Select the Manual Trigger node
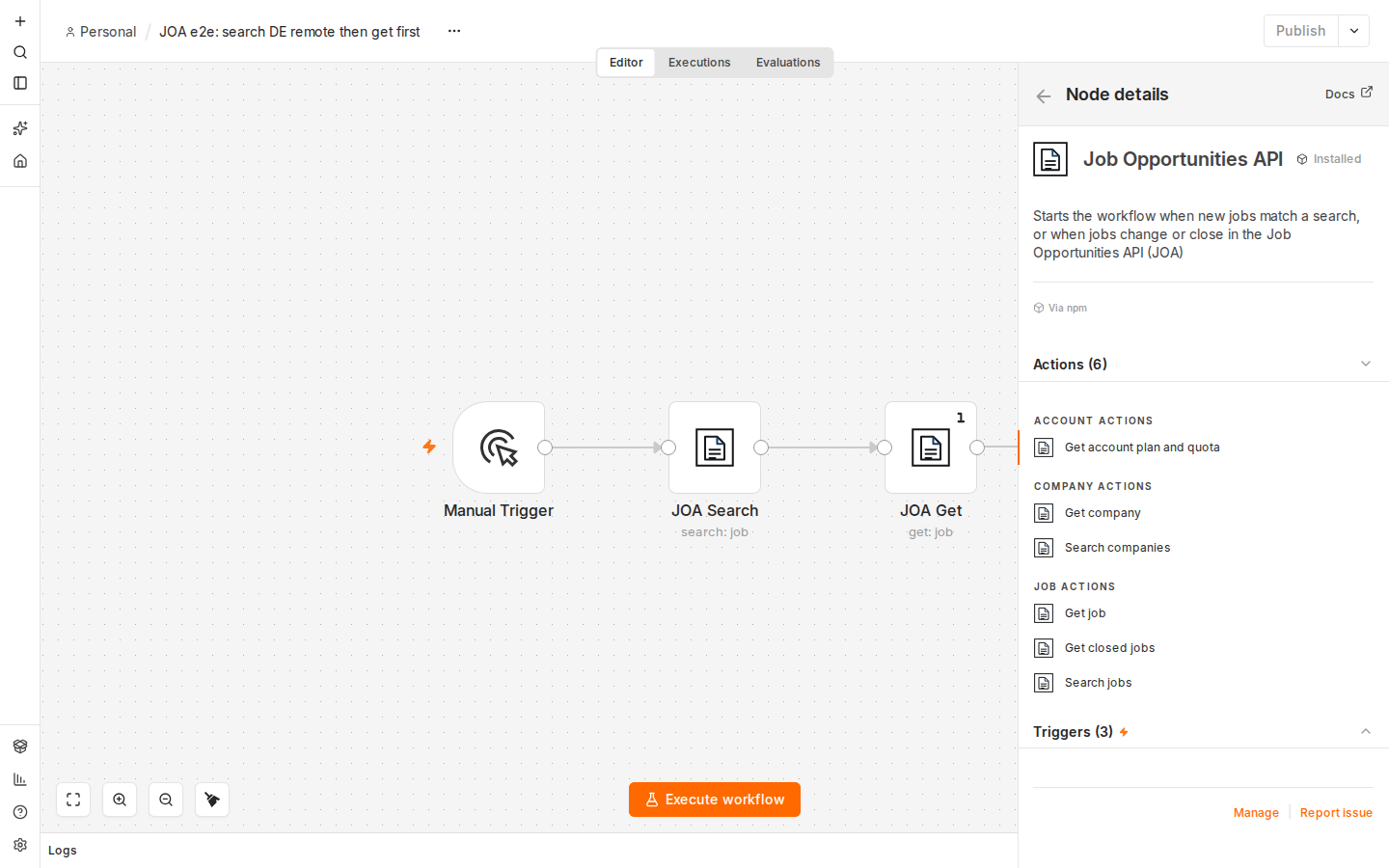The height and width of the screenshot is (868, 1389). [499, 448]
